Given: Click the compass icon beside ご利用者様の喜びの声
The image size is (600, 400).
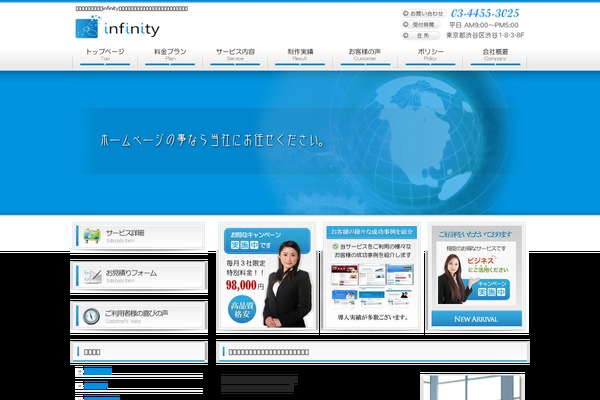Looking at the screenshot, I should tap(91, 316).
